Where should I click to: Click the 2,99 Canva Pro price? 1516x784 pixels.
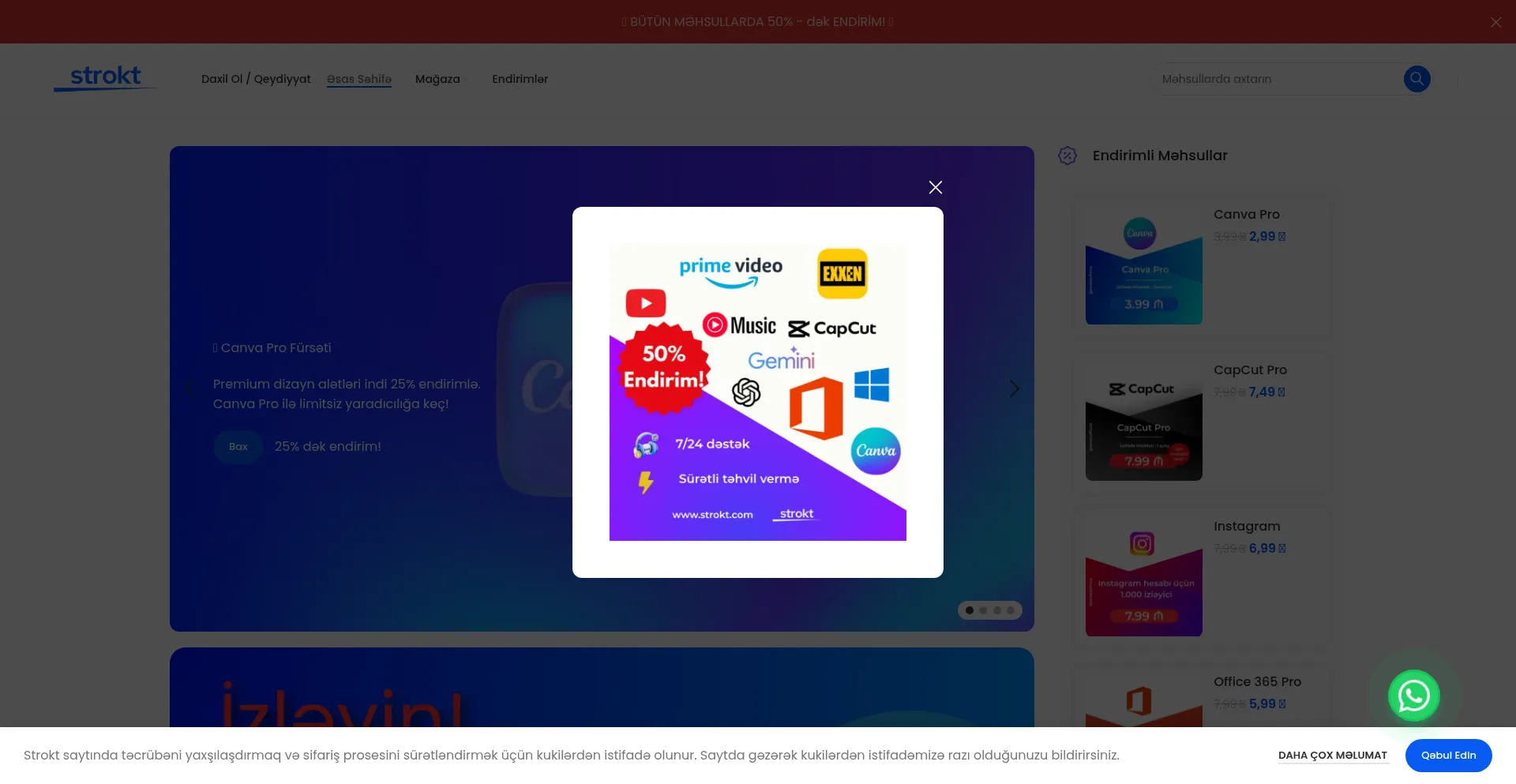[x=1266, y=237]
